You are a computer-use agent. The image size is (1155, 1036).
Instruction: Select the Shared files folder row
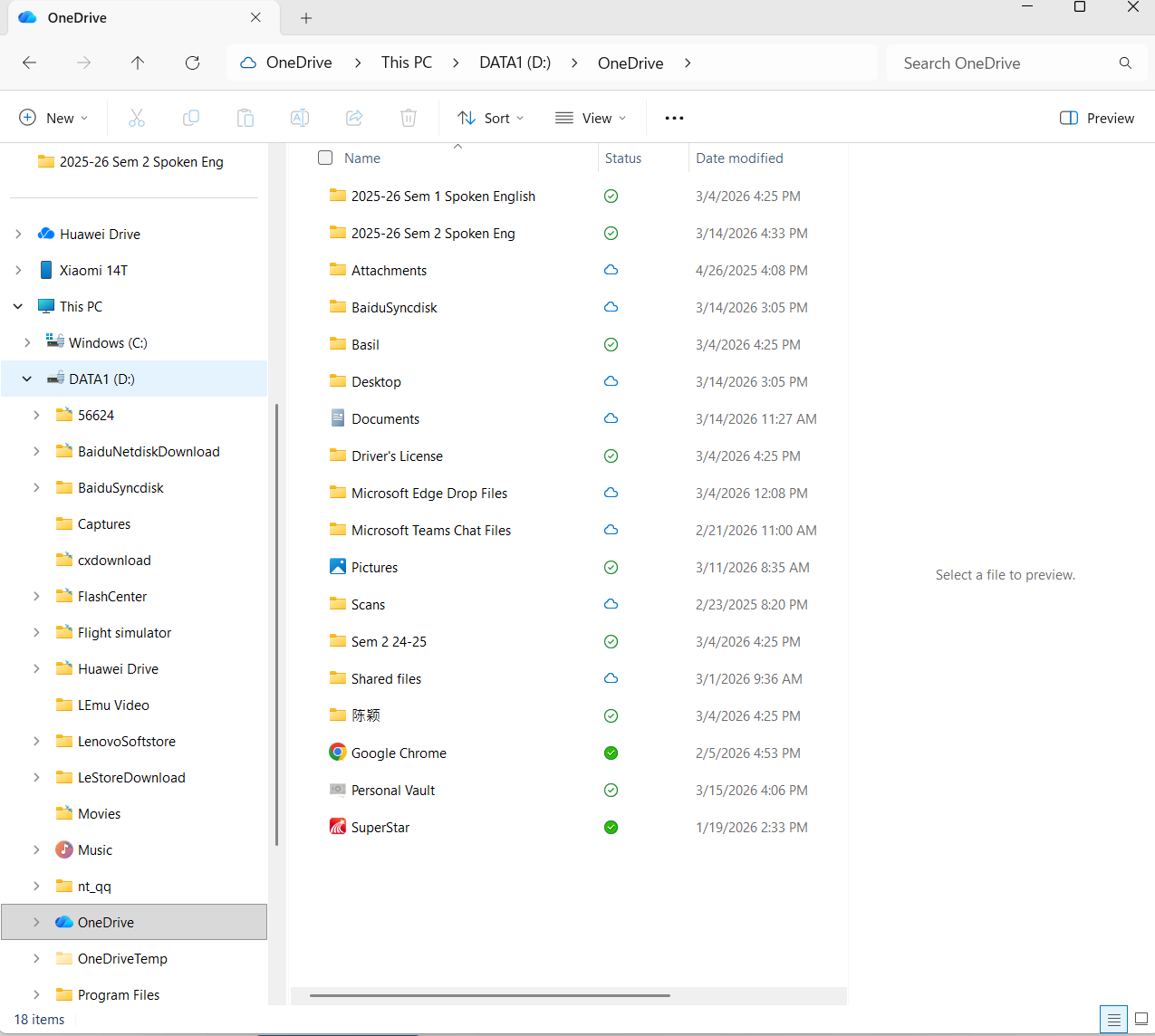pyautogui.click(x=568, y=678)
